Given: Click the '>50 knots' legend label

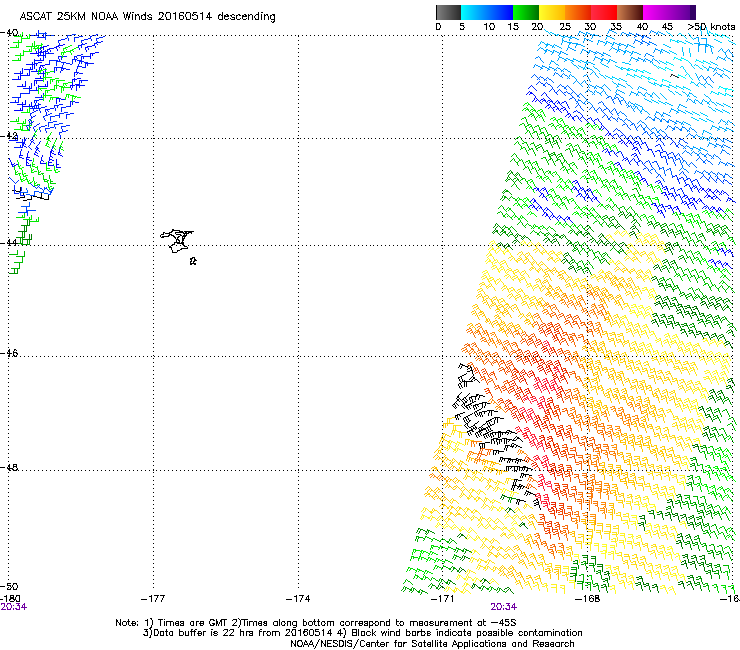Looking at the screenshot, I should (711, 27).
